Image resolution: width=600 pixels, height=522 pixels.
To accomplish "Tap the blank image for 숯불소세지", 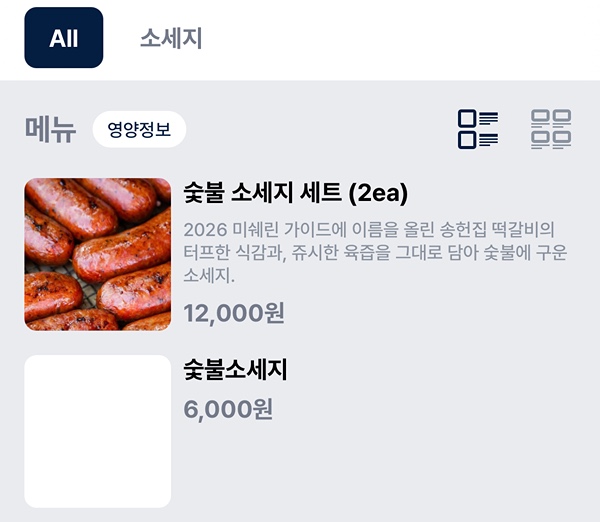I will tap(98, 431).
